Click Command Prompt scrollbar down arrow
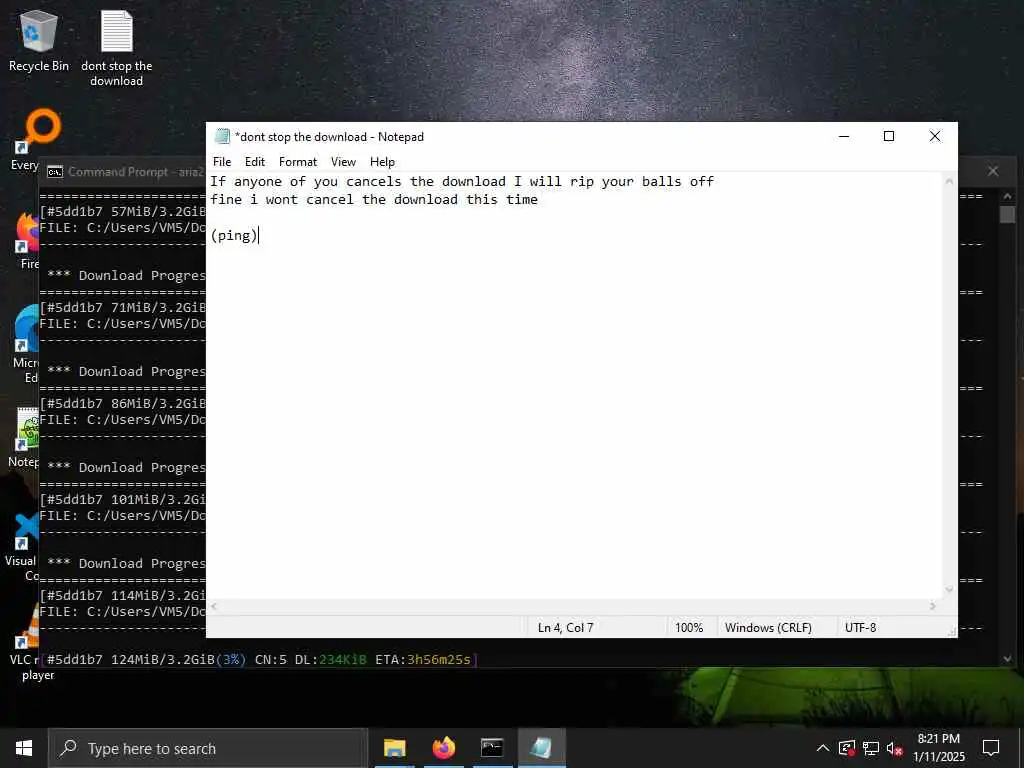This screenshot has width=1024, height=768. tap(1007, 659)
